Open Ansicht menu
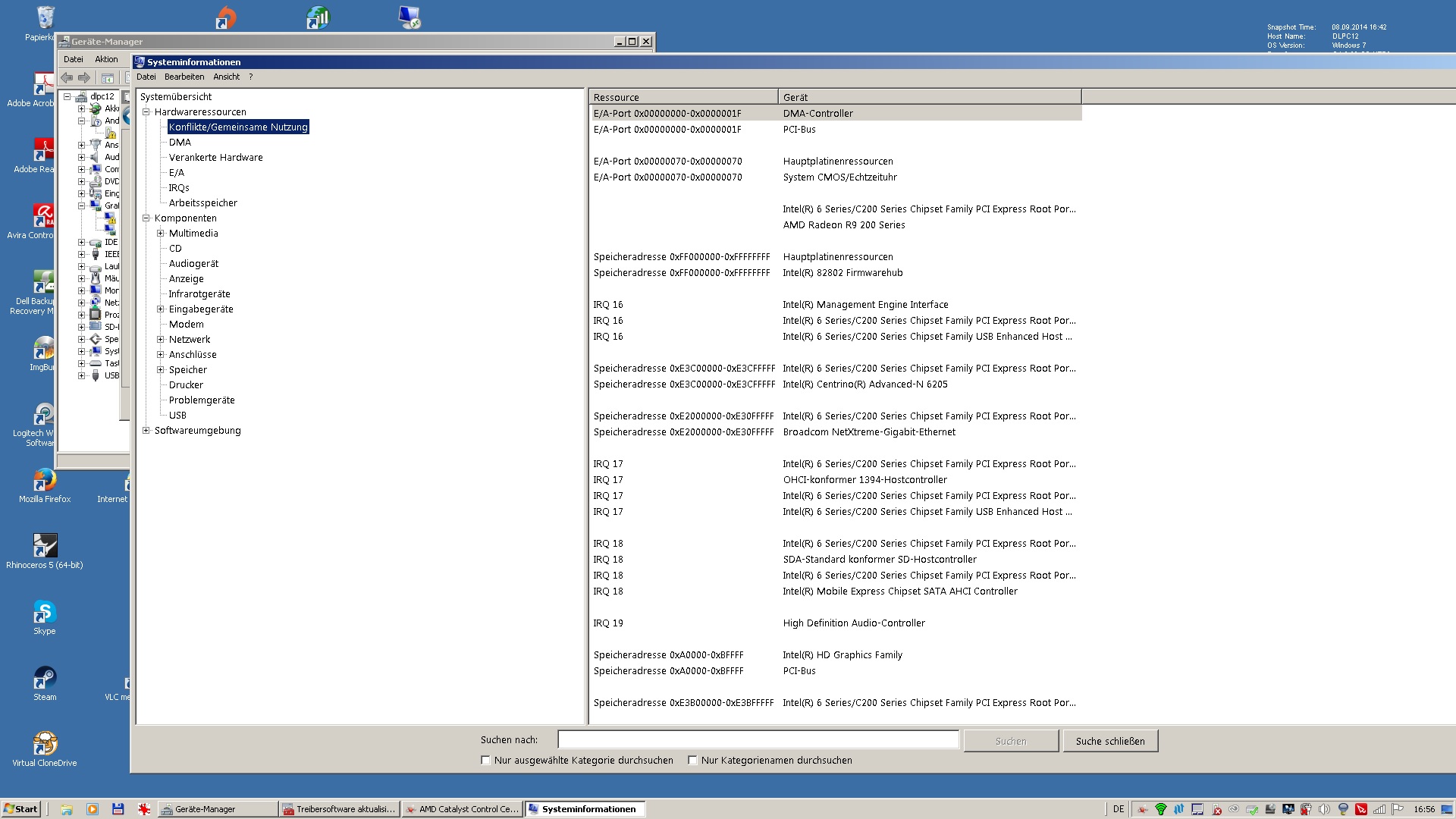This screenshot has width=1456, height=819. (x=226, y=77)
